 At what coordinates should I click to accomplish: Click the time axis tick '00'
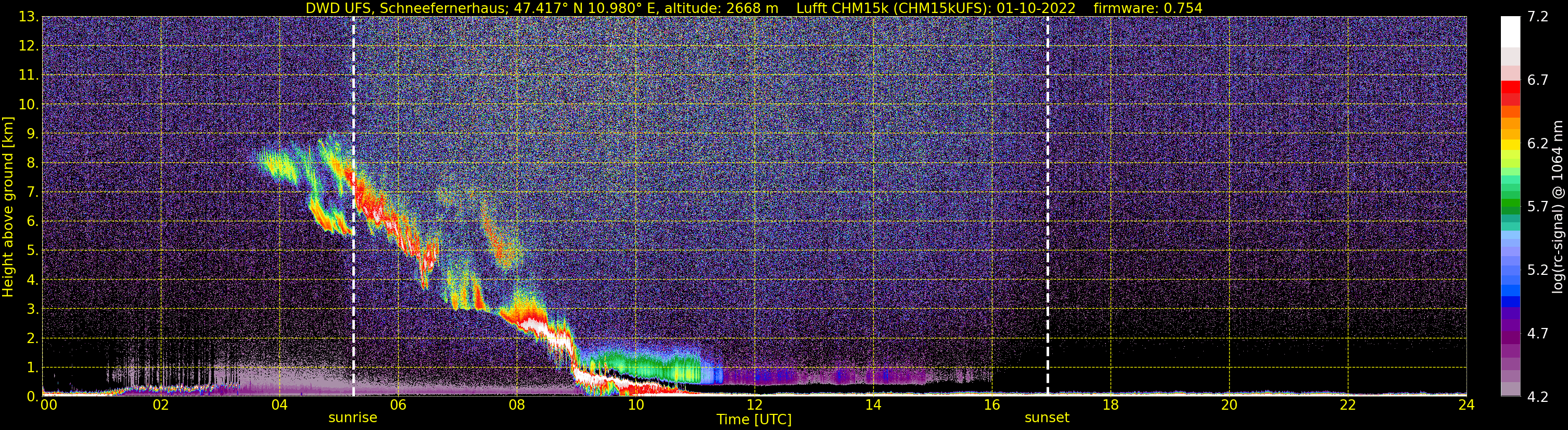[x=48, y=406]
